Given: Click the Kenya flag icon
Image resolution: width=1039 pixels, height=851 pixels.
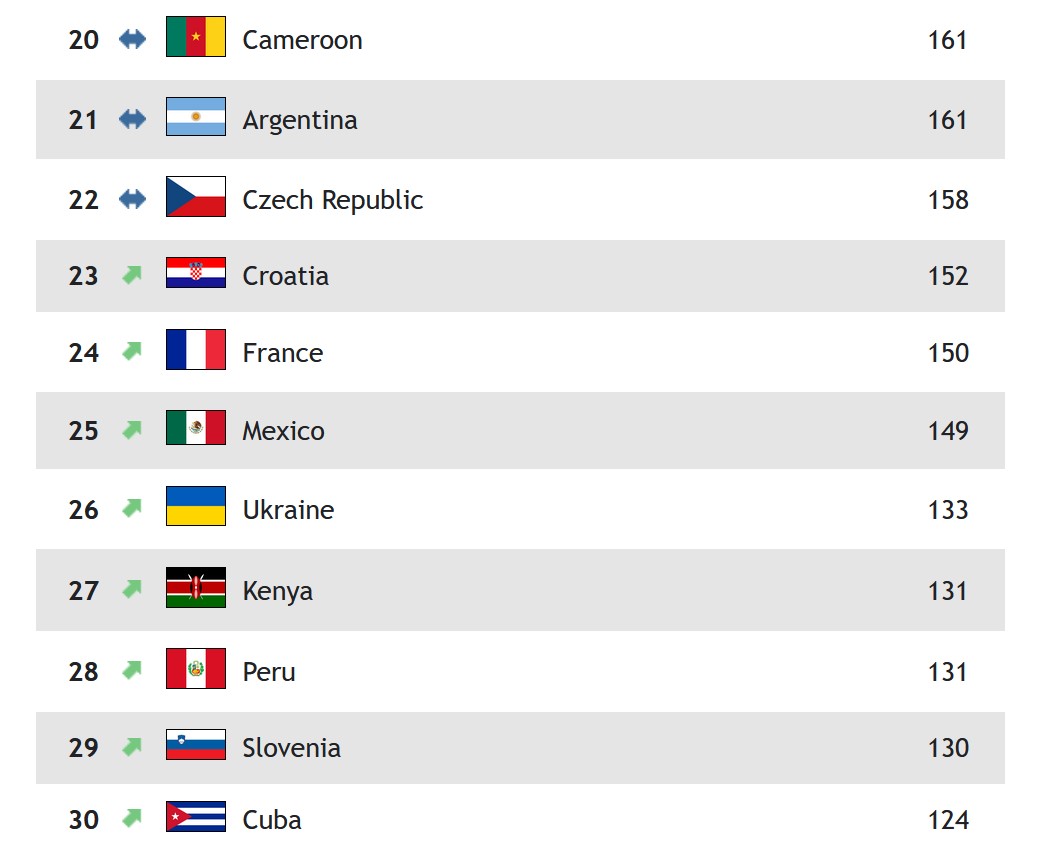Looking at the screenshot, I should pos(196,588).
